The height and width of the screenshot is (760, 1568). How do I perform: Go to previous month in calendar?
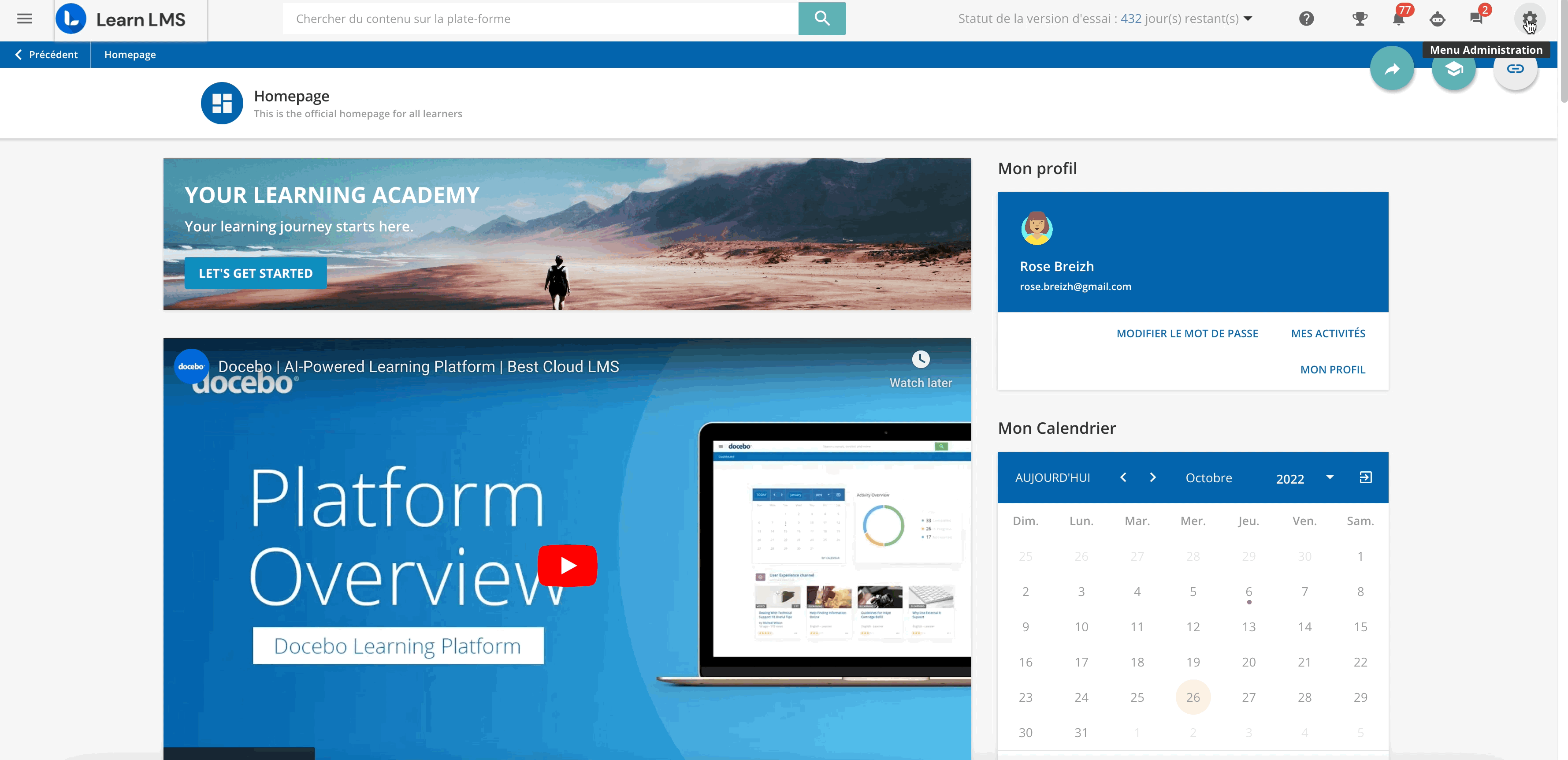(1123, 477)
